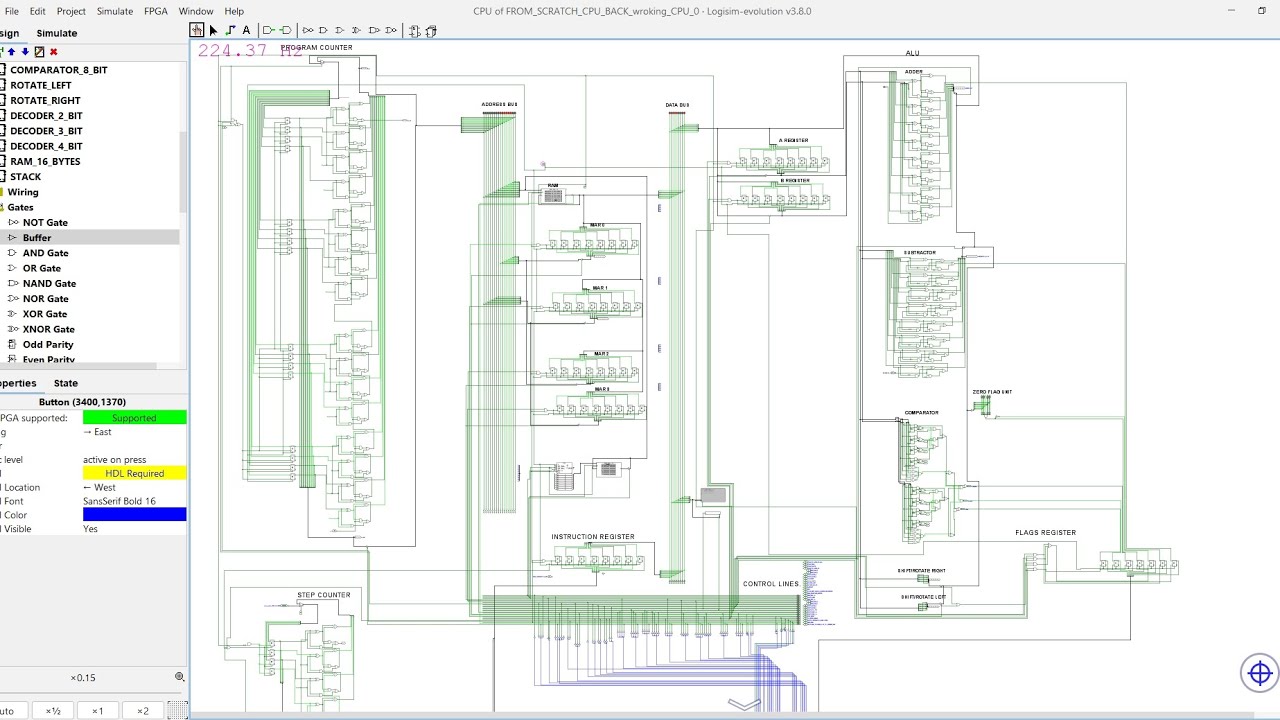Select ROTATE_RIGHT circuit in tree

pos(46,100)
